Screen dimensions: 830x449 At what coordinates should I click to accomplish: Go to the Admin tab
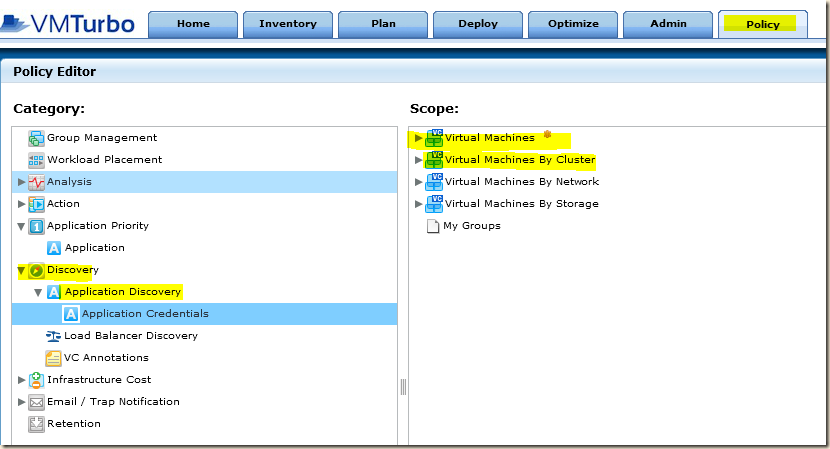click(668, 24)
